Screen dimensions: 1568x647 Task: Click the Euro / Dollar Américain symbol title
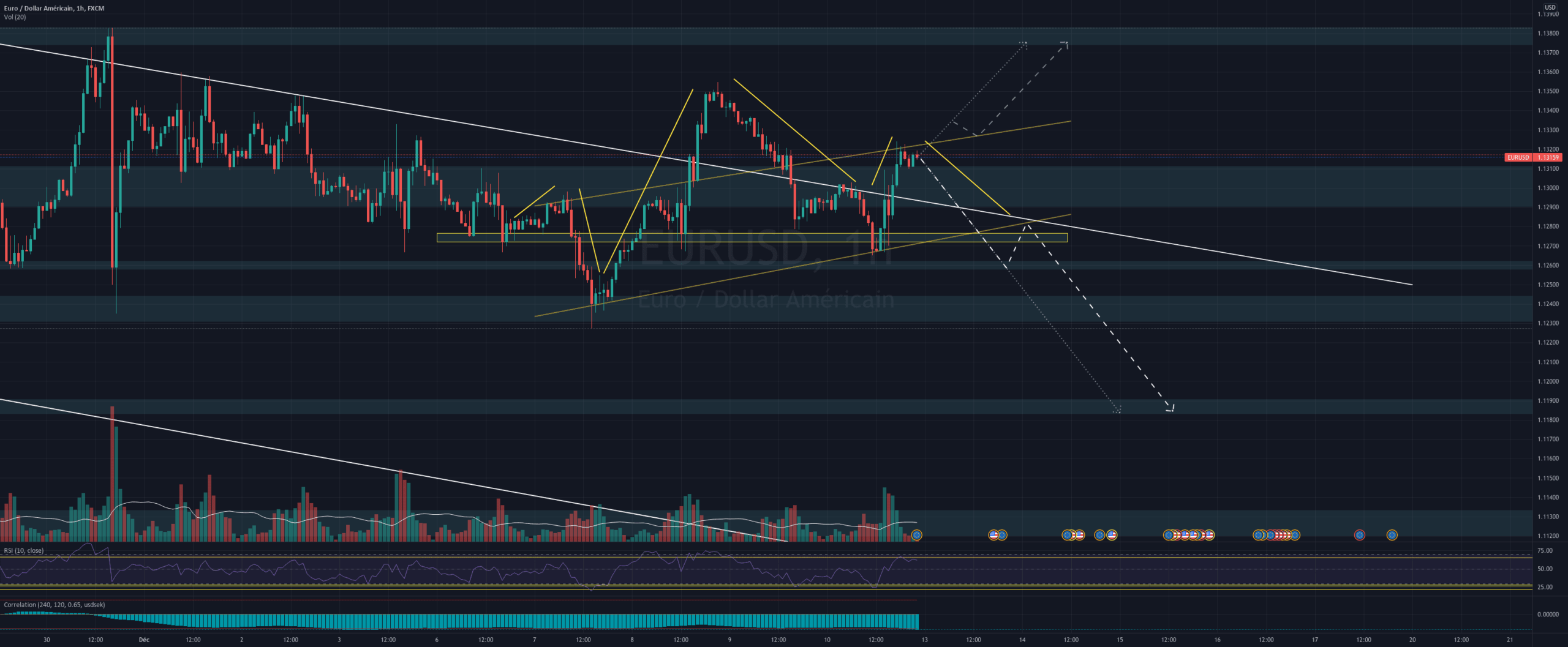38,8
